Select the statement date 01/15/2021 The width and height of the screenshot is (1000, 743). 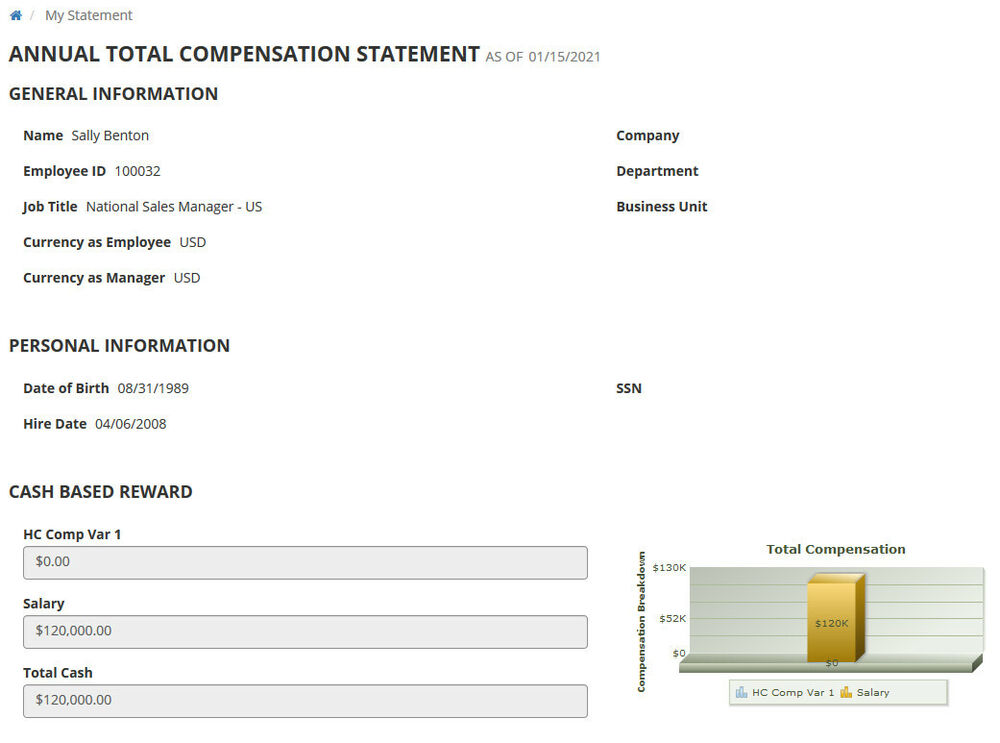(x=564, y=57)
